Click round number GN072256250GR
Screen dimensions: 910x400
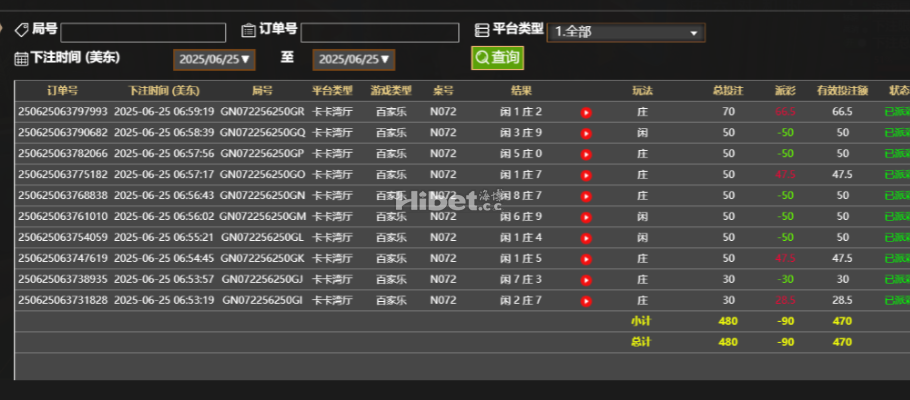262,111
